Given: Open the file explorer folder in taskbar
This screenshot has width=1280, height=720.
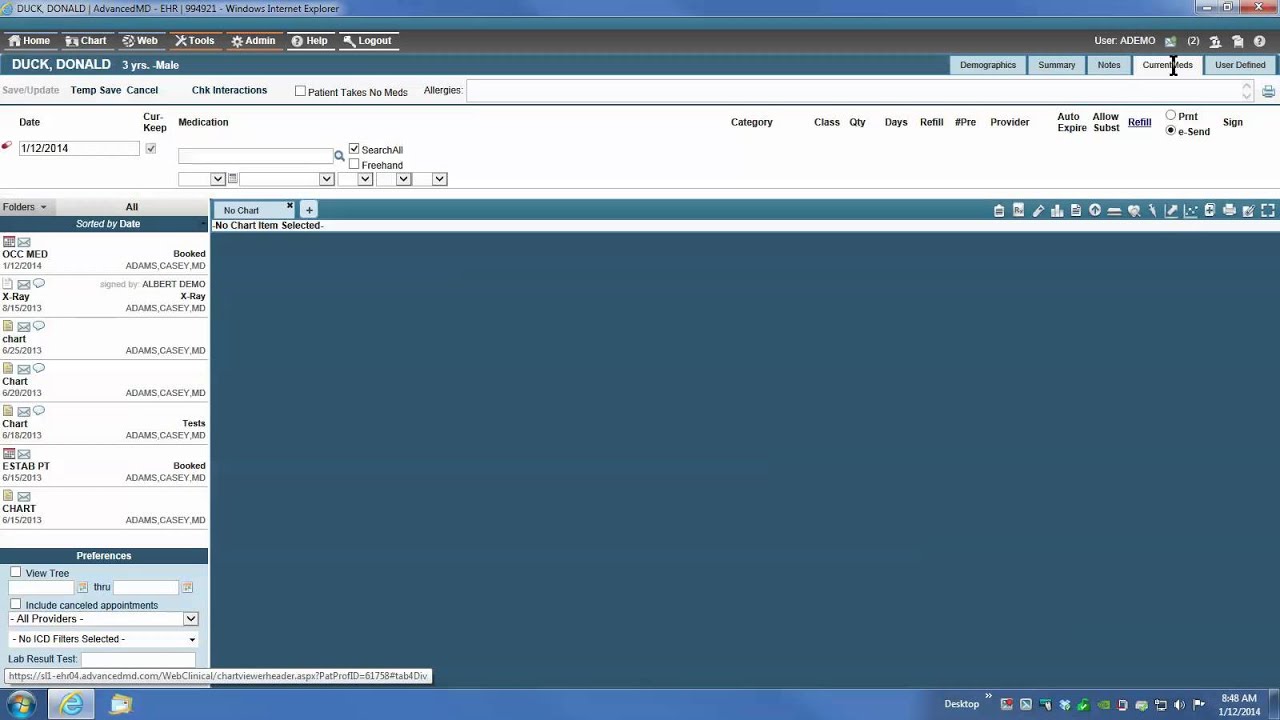Looking at the screenshot, I should [x=121, y=704].
